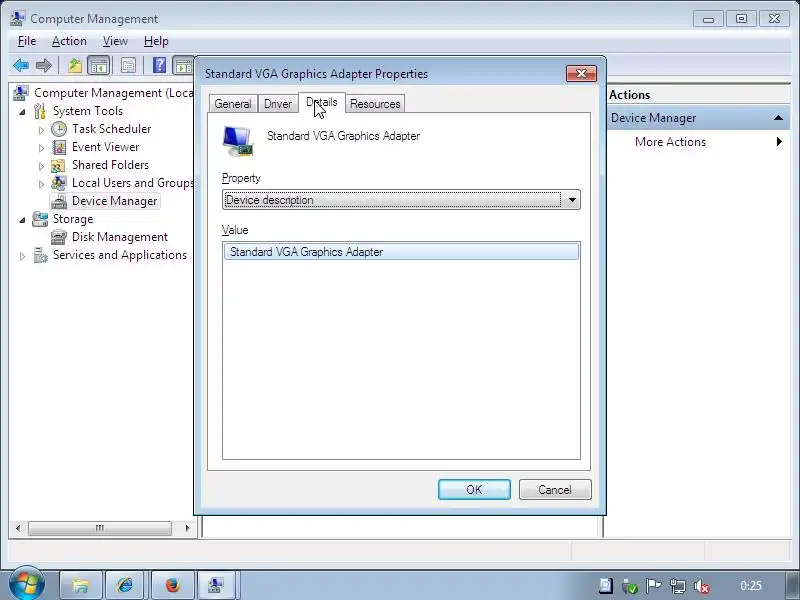Click the Properties toolbar icon

point(129,65)
